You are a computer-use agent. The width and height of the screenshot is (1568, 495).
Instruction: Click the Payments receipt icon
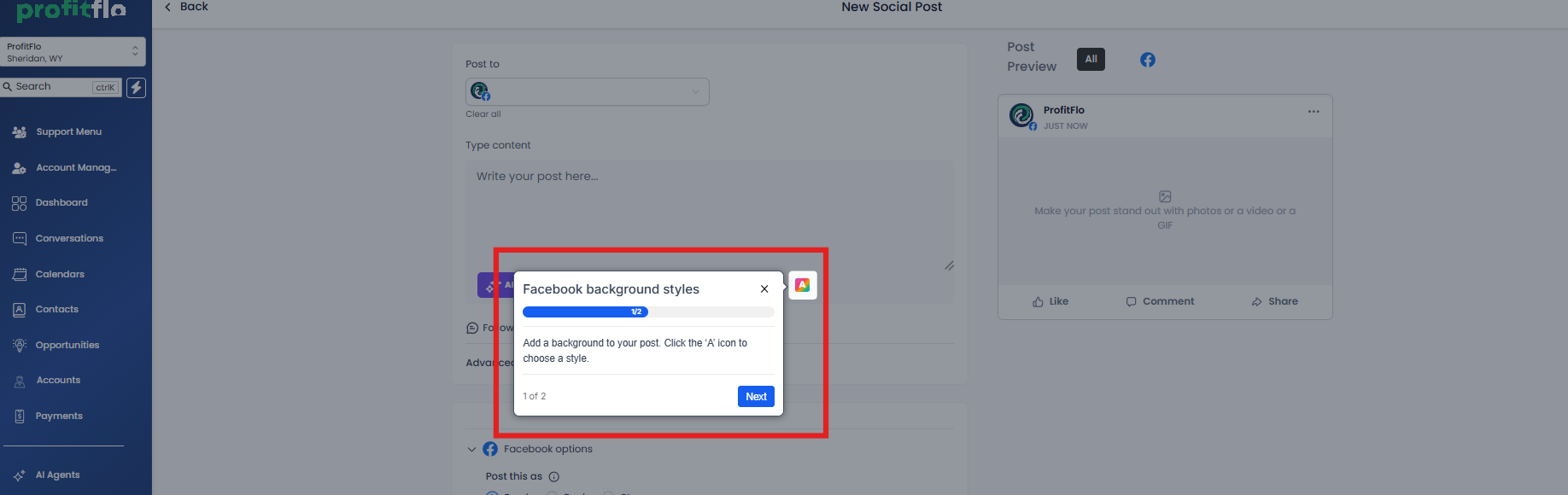coord(20,416)
